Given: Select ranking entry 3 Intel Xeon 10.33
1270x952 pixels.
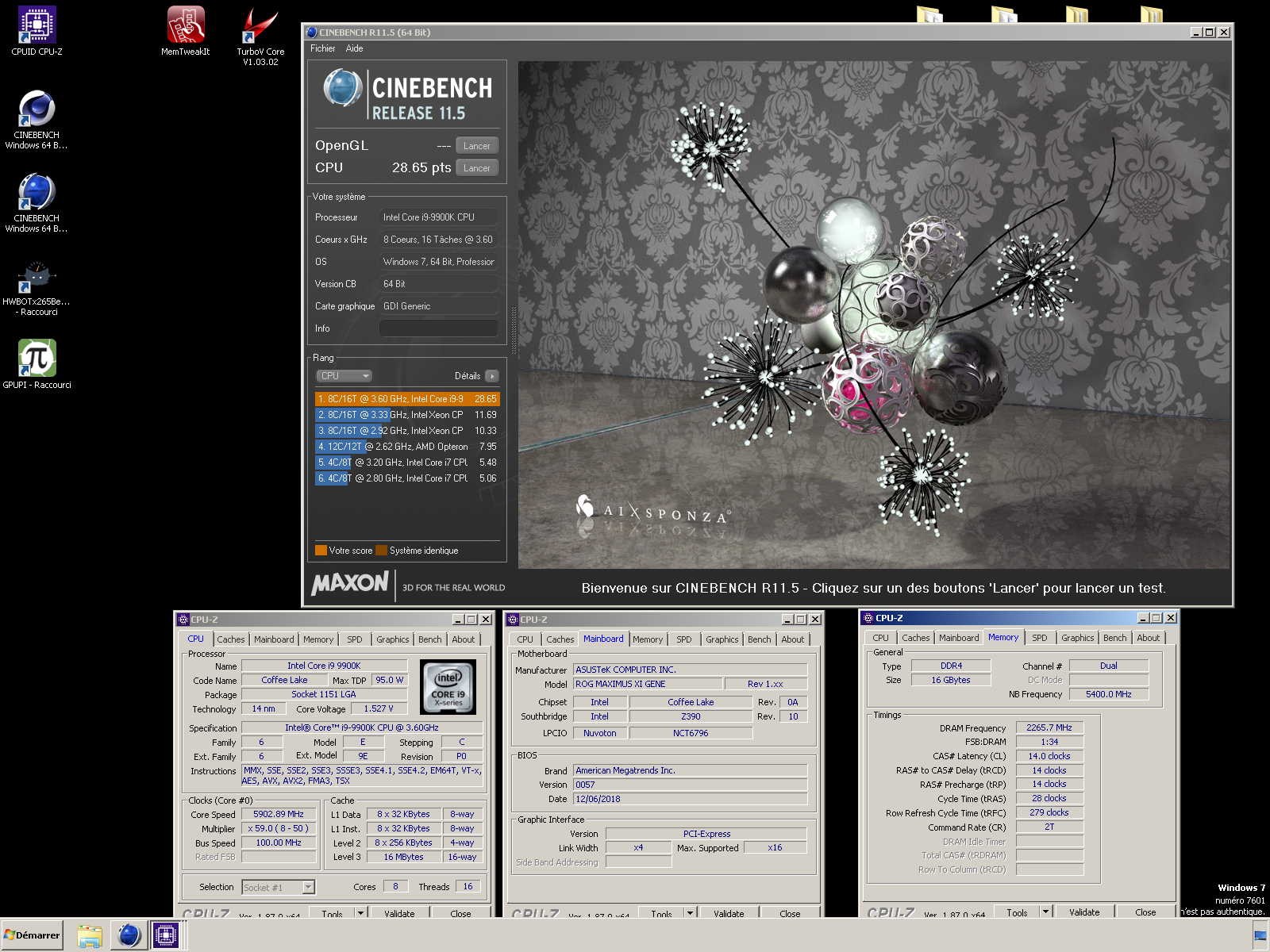Looking at the screenshot, I should pyautogui.click(x=407, y=431).
